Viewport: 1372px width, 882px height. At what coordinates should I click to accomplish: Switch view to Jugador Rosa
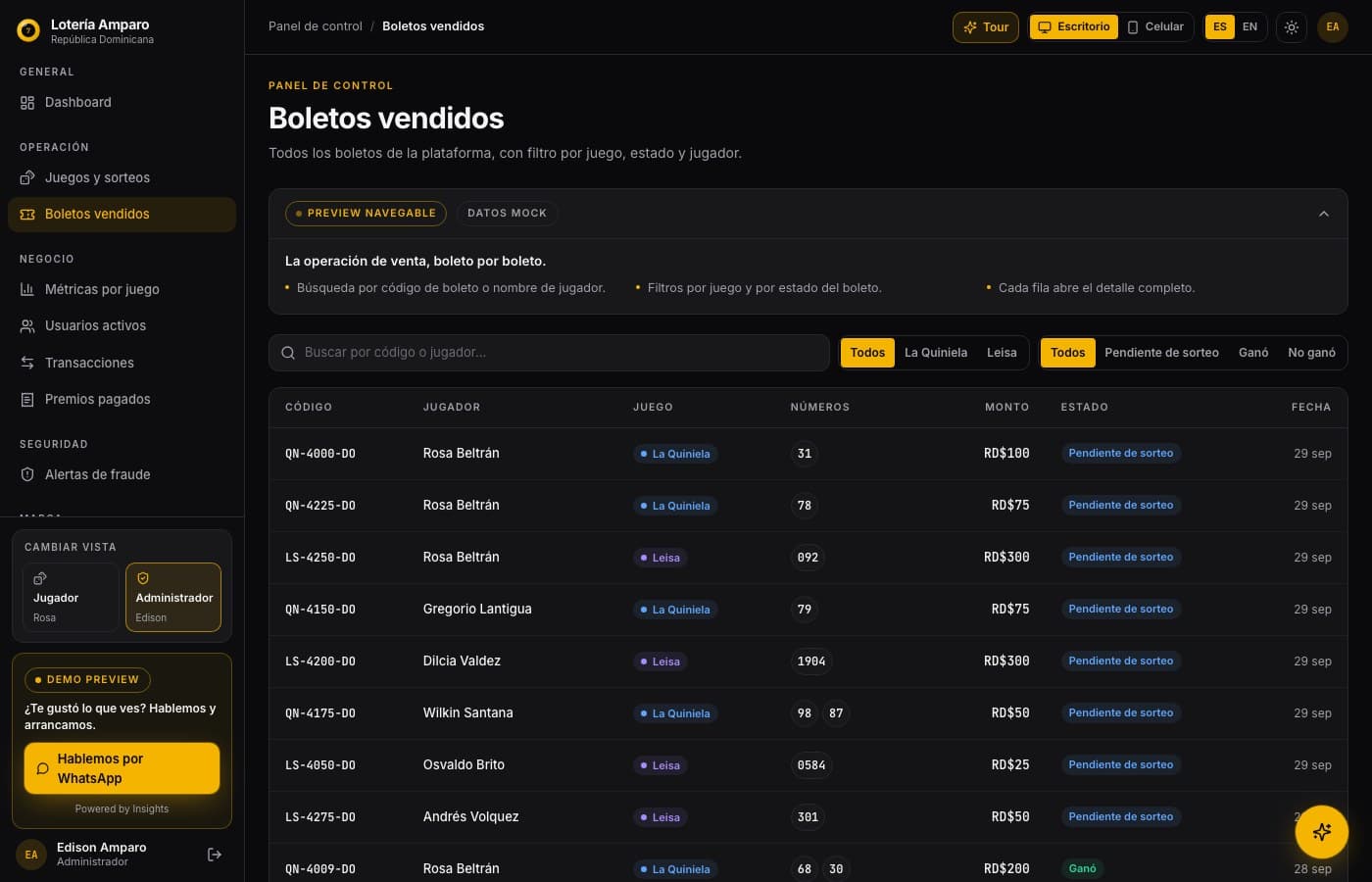71,597
